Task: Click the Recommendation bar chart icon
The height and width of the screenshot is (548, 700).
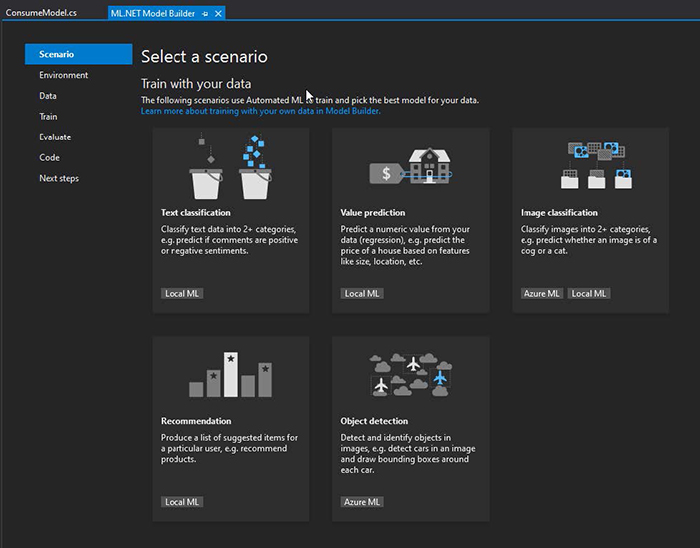Action: click(x=230, y=375)
